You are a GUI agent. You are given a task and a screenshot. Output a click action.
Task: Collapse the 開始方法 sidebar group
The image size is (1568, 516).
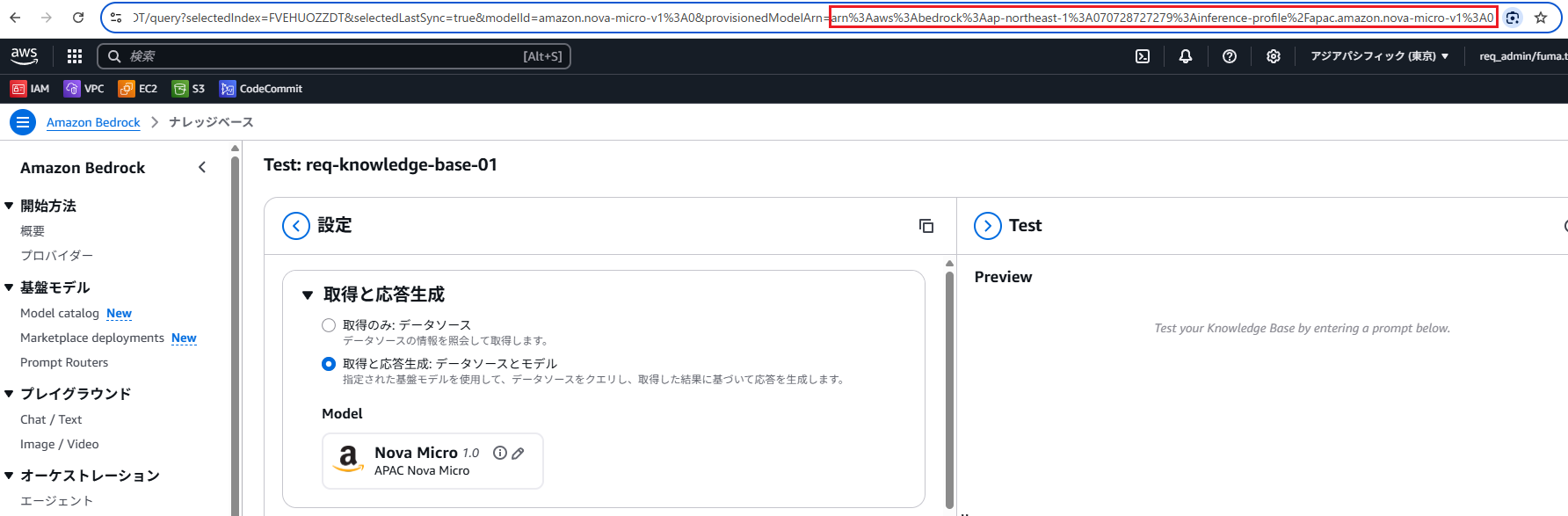click(x=9, y=206)
